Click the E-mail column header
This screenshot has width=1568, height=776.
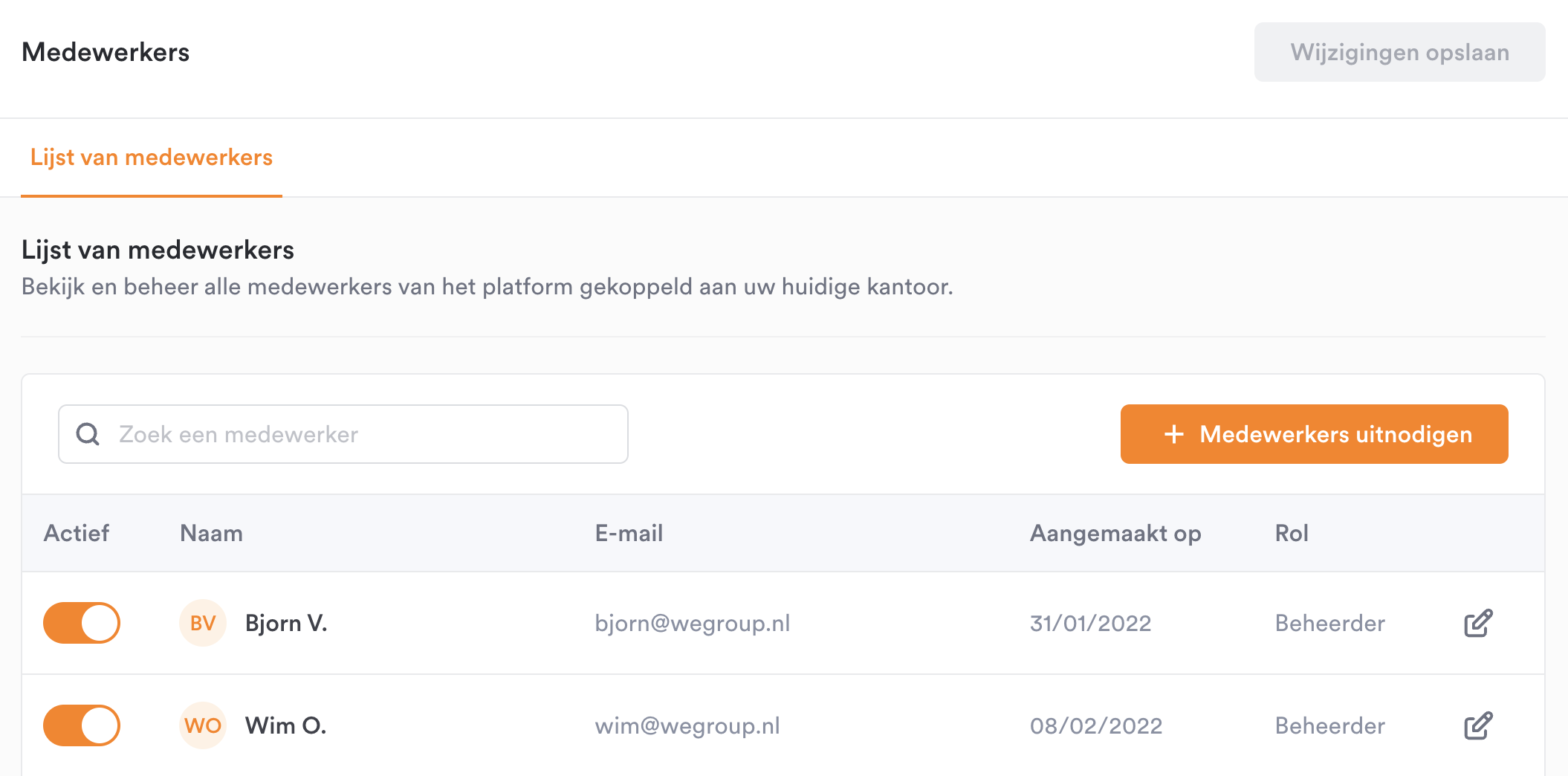point(629,533)
